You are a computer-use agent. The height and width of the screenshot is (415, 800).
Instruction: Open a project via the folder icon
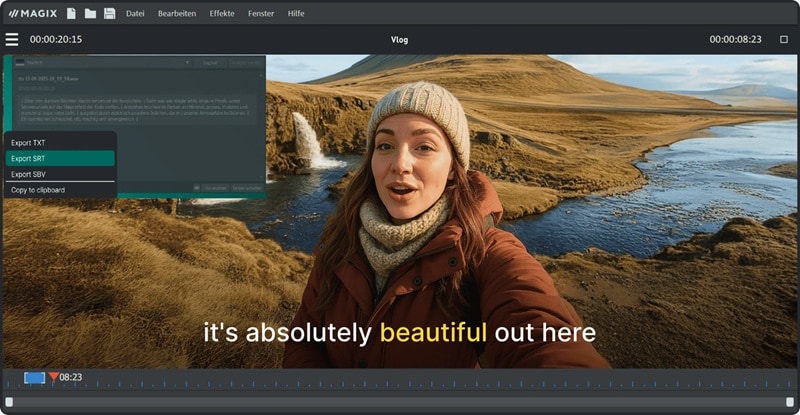click(90, 14)
